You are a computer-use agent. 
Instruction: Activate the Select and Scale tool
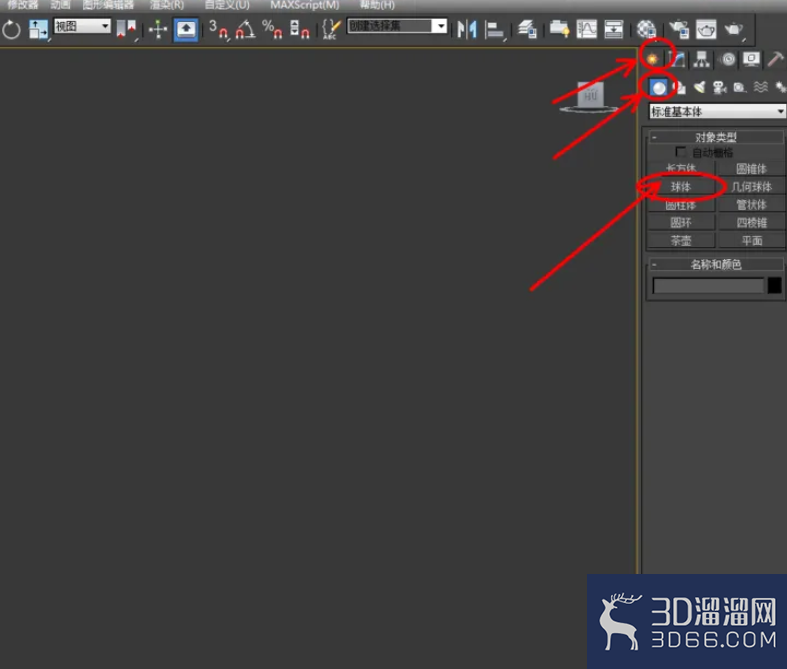point(38,30)
